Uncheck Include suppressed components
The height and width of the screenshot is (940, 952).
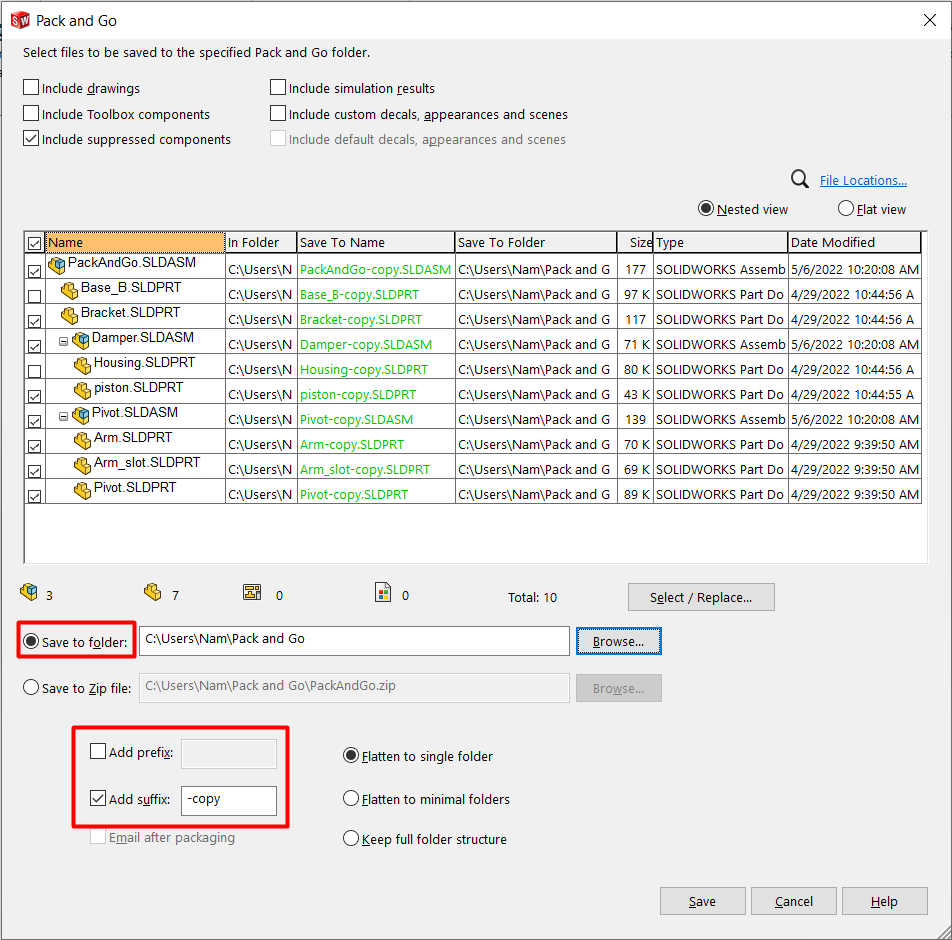31,138
